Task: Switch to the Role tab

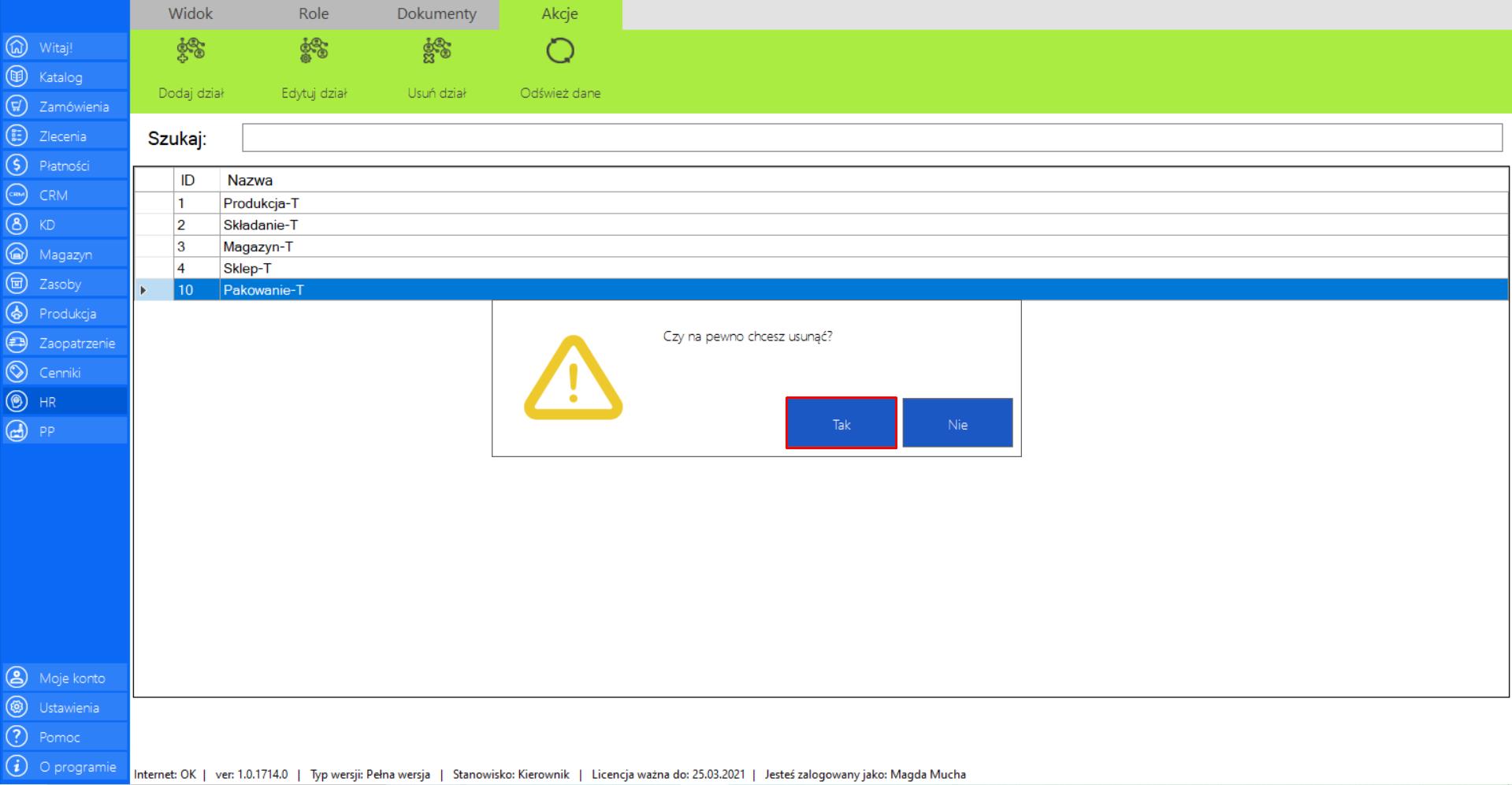Action: (x=314, y=14)
